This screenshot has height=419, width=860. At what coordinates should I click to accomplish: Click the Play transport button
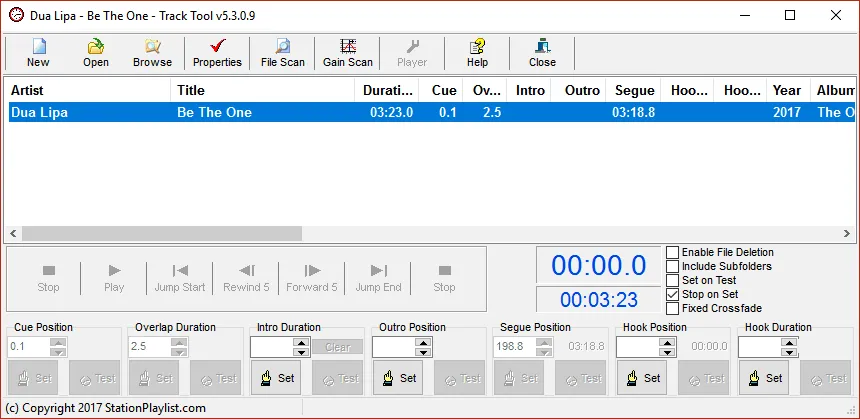tap(114, 278)
